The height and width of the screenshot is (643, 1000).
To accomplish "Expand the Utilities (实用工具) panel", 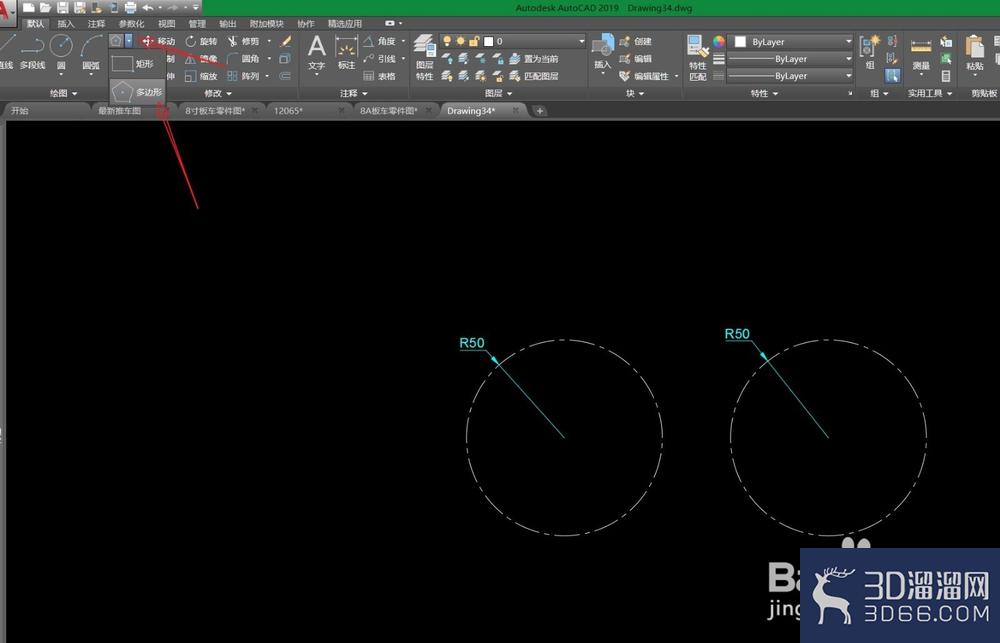I will tap(930, 93).
